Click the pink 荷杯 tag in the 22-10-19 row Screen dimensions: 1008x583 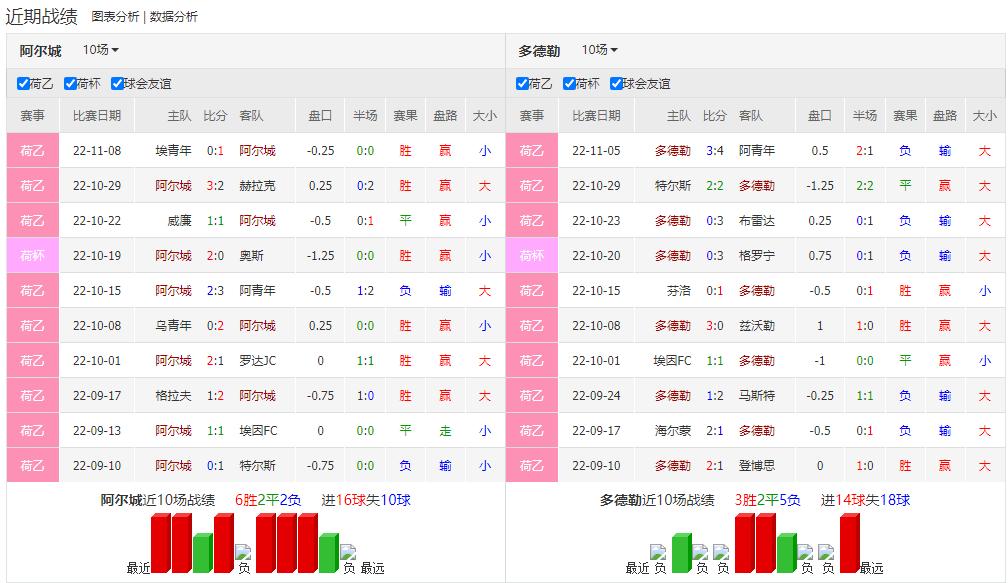[x=31, y=255]
